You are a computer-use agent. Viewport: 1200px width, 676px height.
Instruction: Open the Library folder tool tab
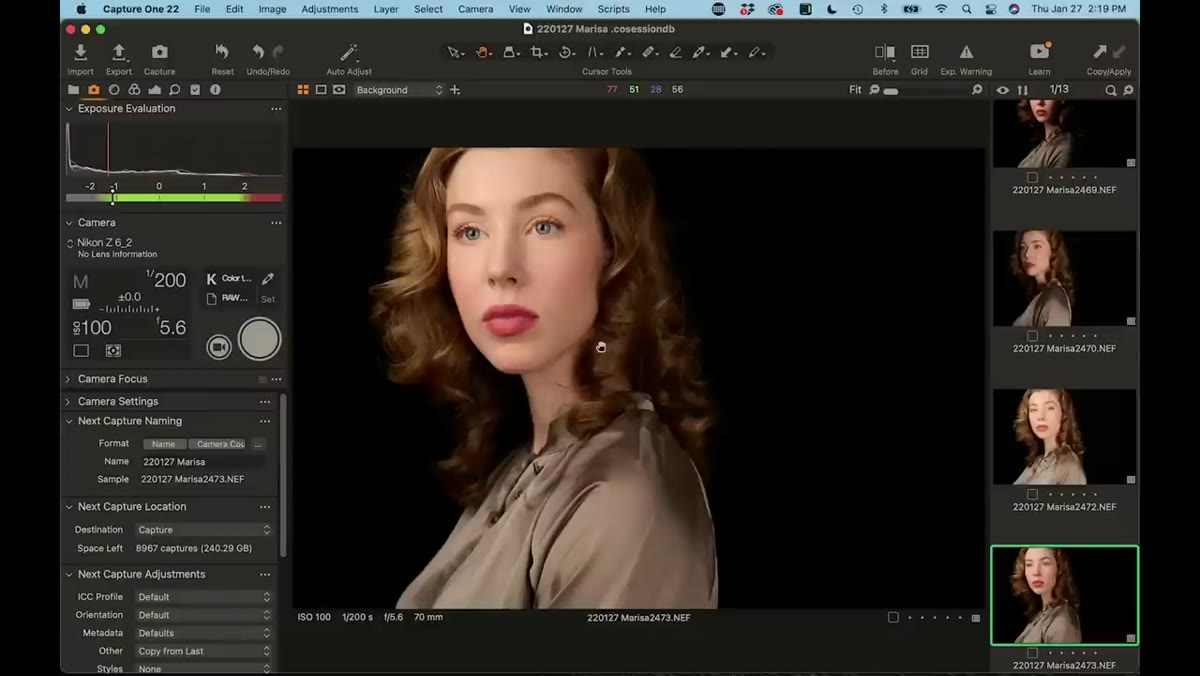coord(73,90)
